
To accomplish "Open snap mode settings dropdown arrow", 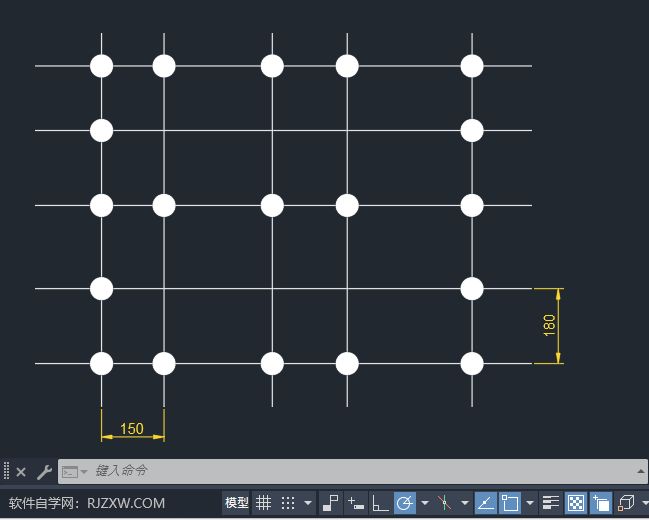I will pyautogui.click(x=308, y=502).
